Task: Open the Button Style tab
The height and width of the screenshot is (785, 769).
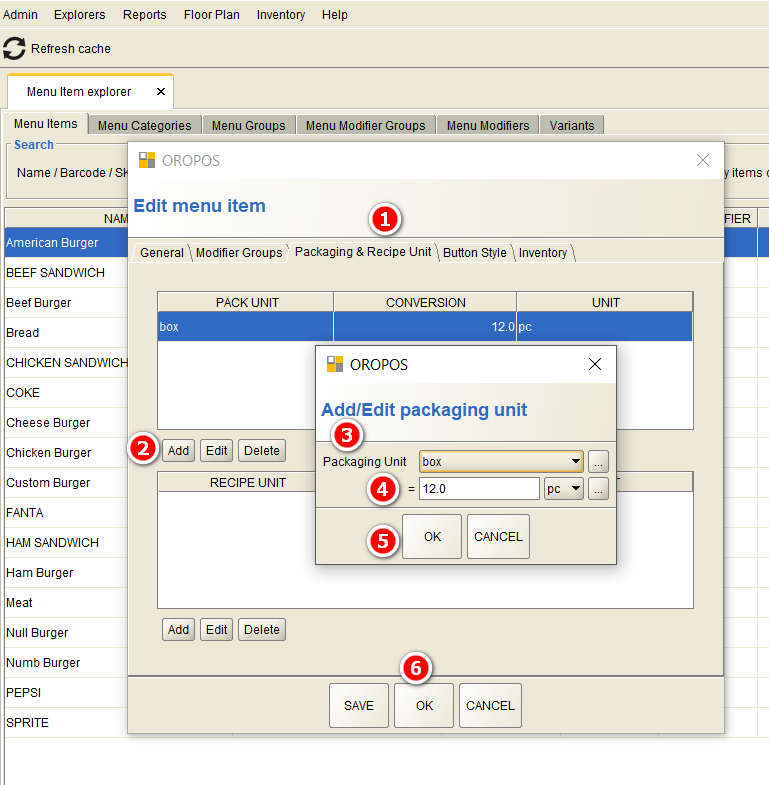Action: click(475, 253)
